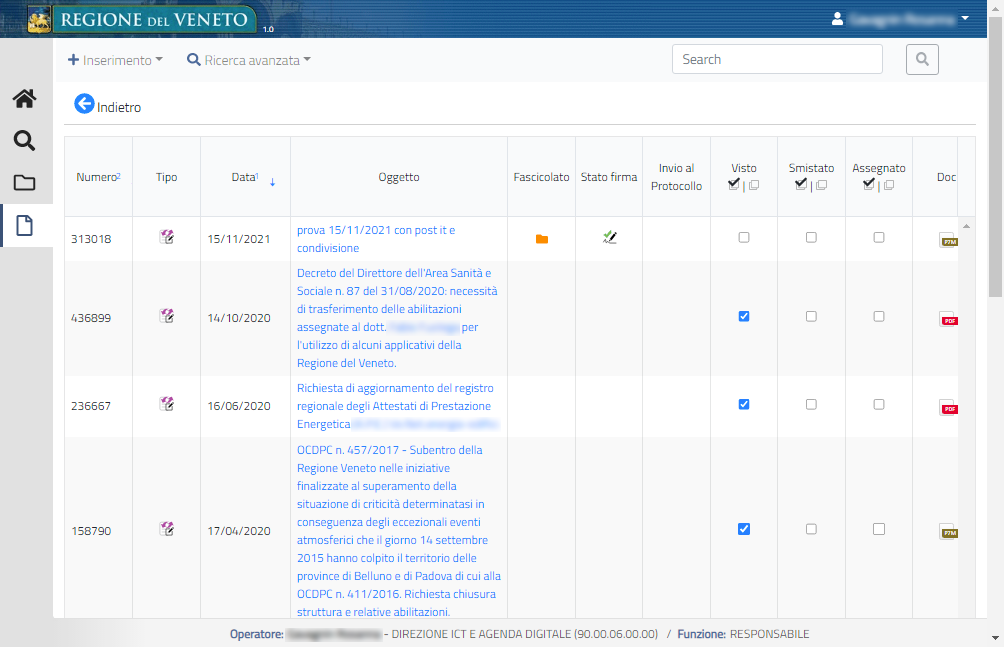Click select-all checkmark icon under Visto header
The image size is (1004, 647).
pos(734,184)
